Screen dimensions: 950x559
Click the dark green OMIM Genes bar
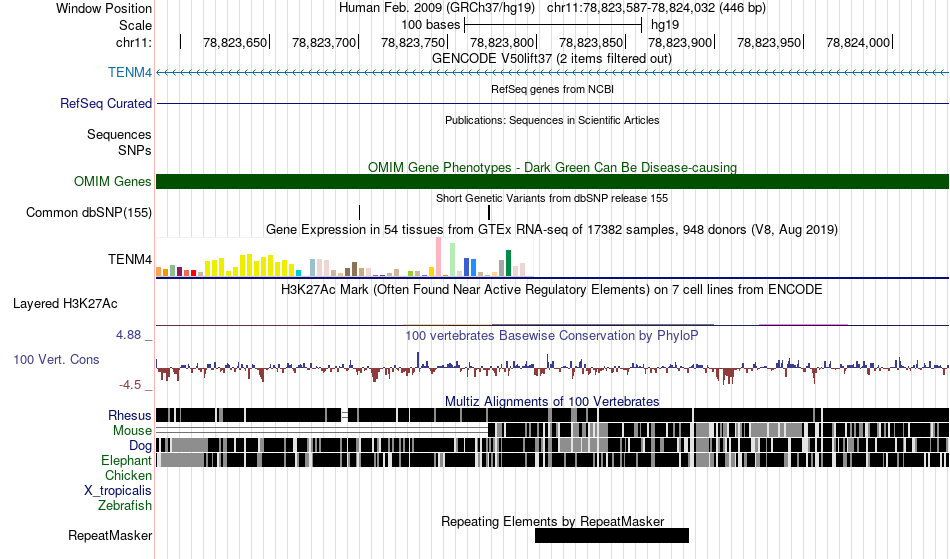pos(552,182)
